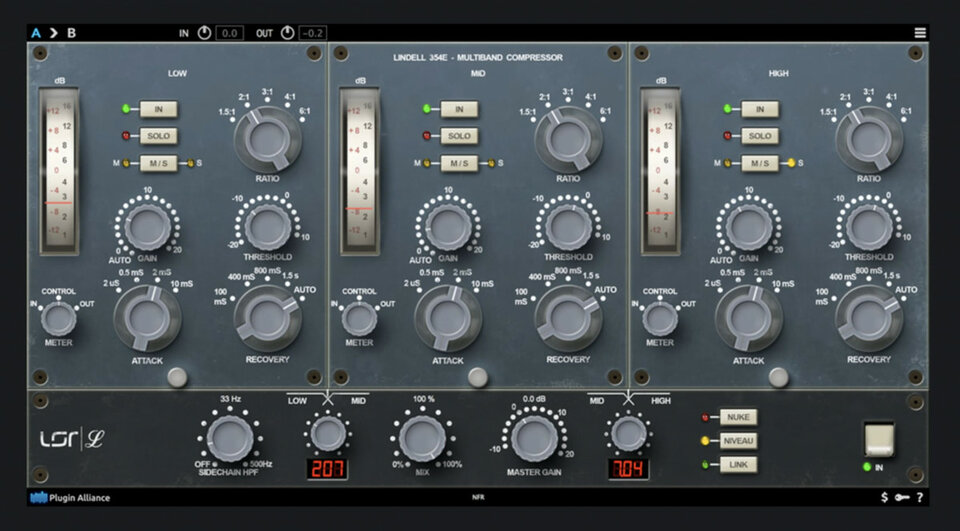
Task: Enable the NUKE button
Action: click(738, 417)
